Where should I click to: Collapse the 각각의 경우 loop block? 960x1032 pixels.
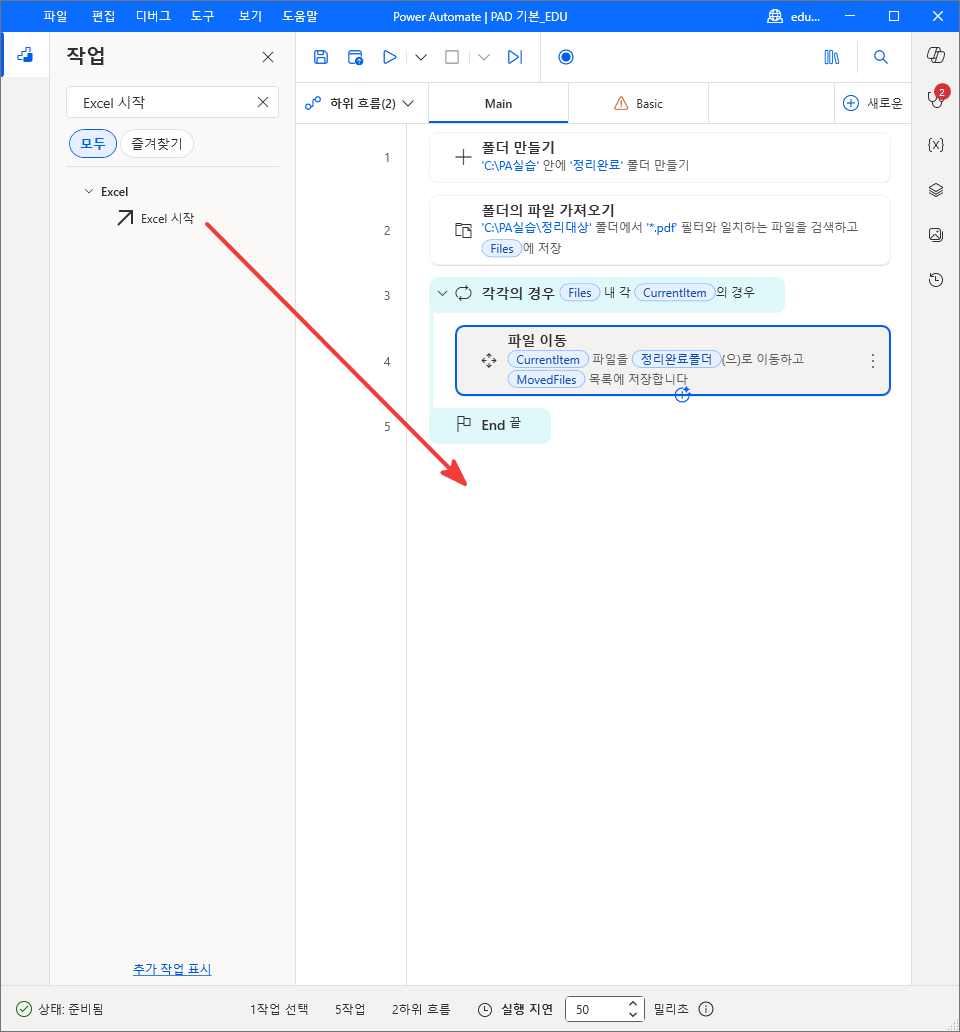[x=442, y=294]
